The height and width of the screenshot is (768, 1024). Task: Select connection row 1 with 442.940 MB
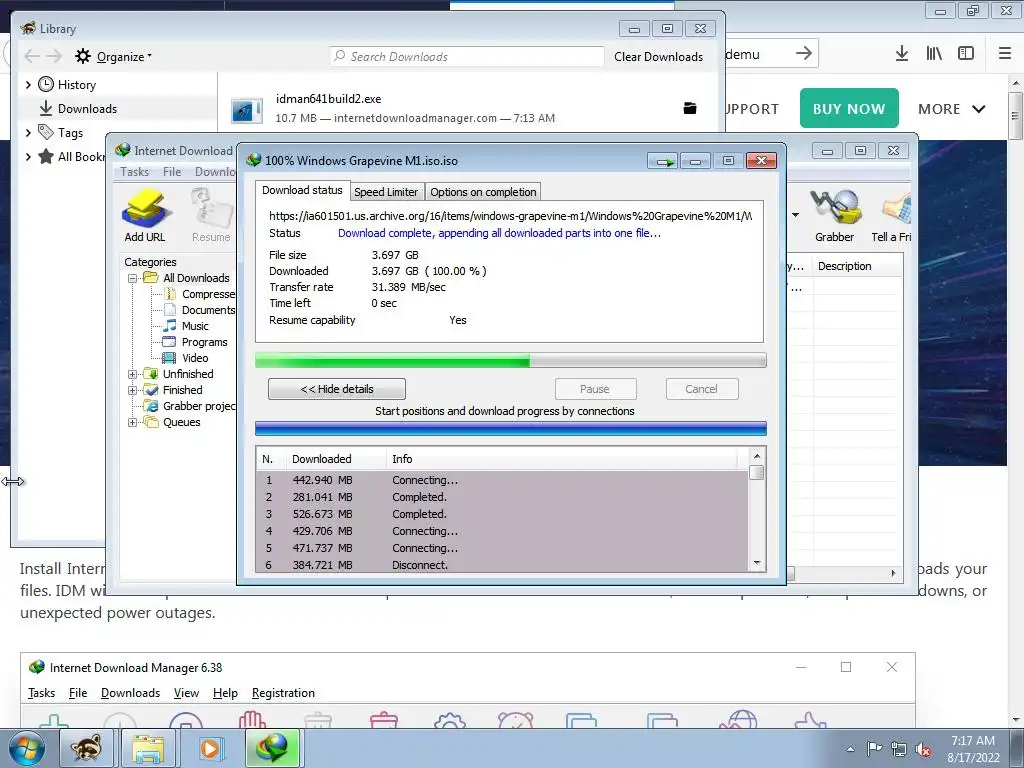502,480
